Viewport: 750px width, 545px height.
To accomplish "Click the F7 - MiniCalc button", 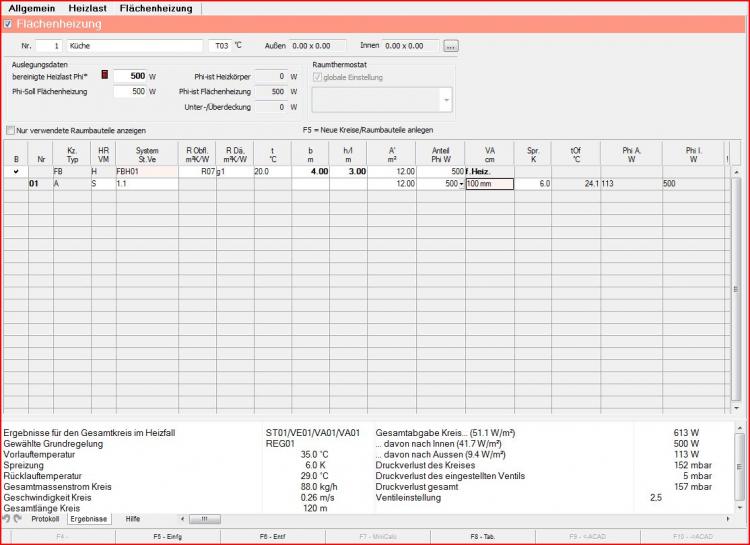I will pos(378,537).
